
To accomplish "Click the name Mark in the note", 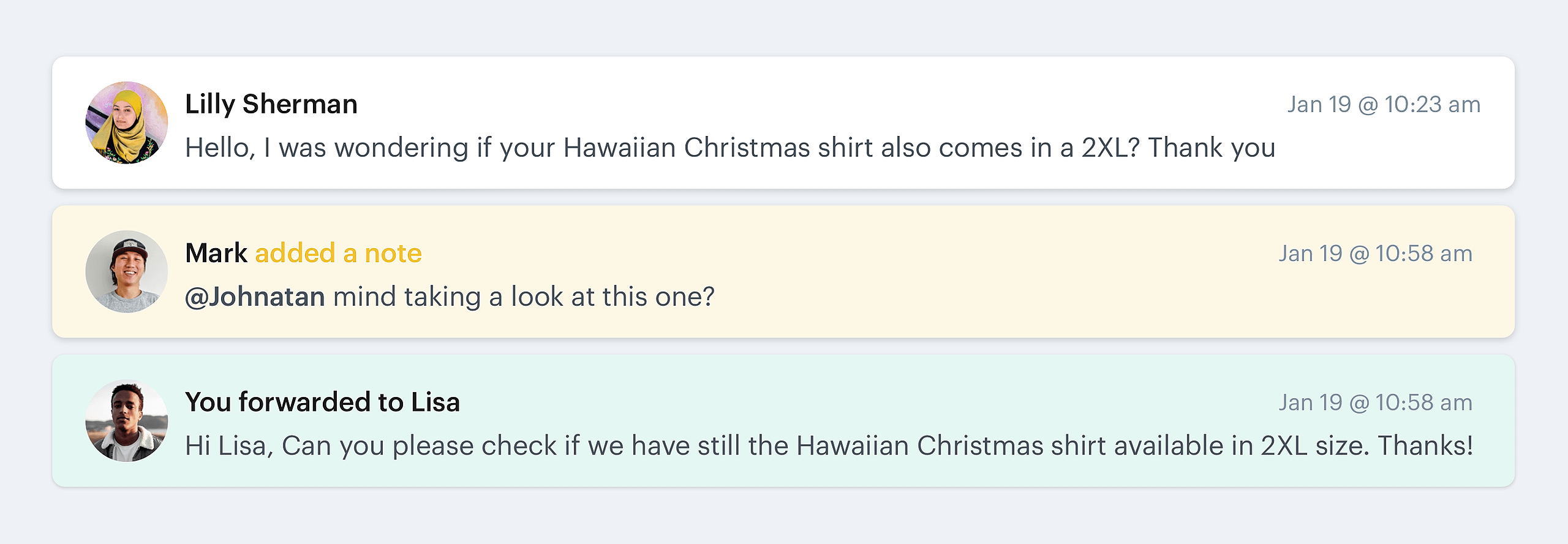I will [x=216, y=253].
